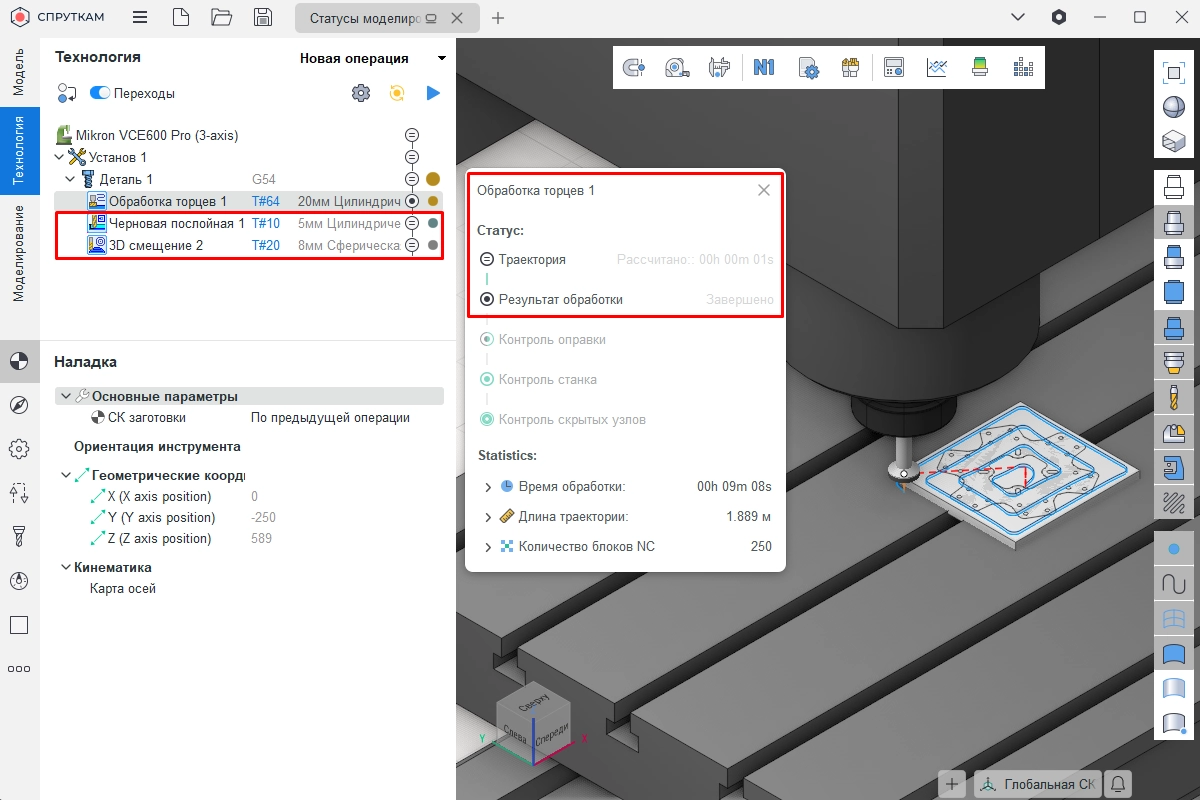Select the tape measure tool
1200x800 pixels.
pos(678,67)
